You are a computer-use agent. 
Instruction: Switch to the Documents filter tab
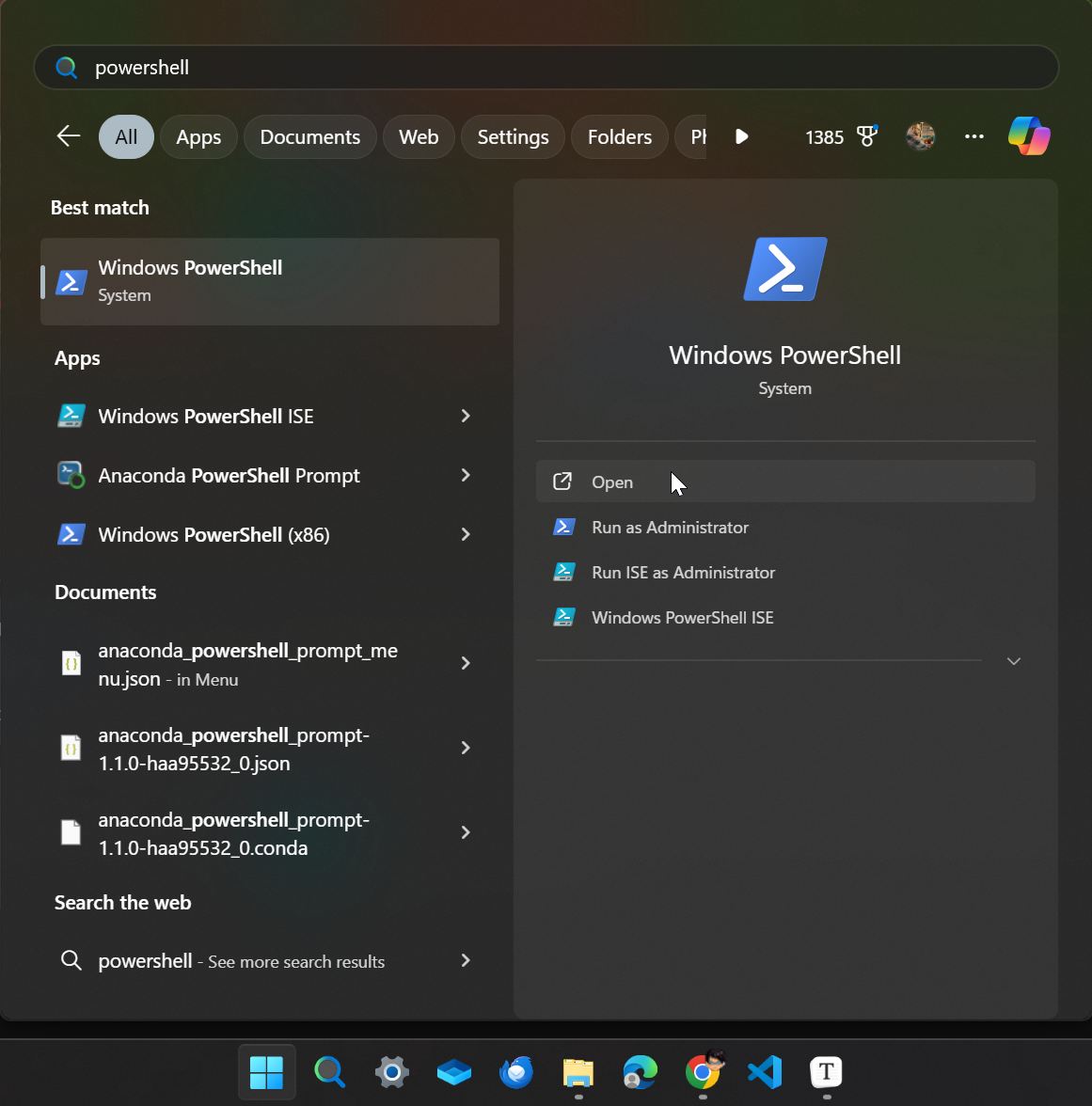point(309,137)
